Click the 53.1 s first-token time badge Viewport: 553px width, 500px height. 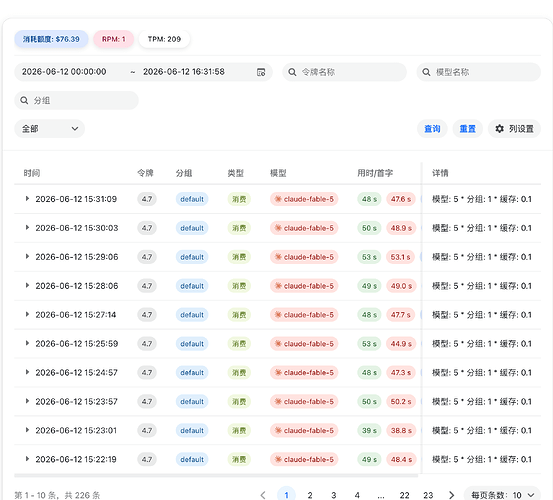point(401,257)
